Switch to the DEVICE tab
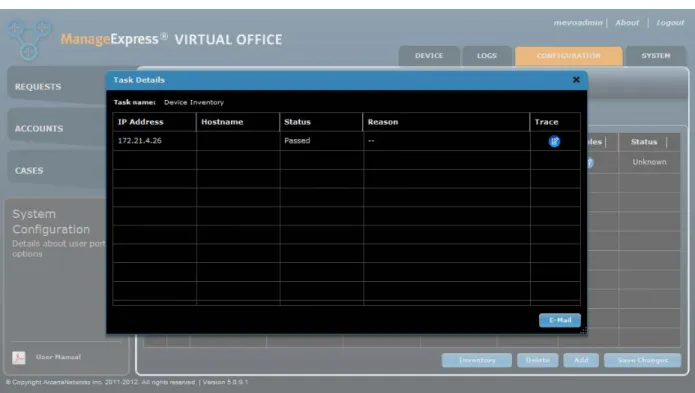 (429, 56)
